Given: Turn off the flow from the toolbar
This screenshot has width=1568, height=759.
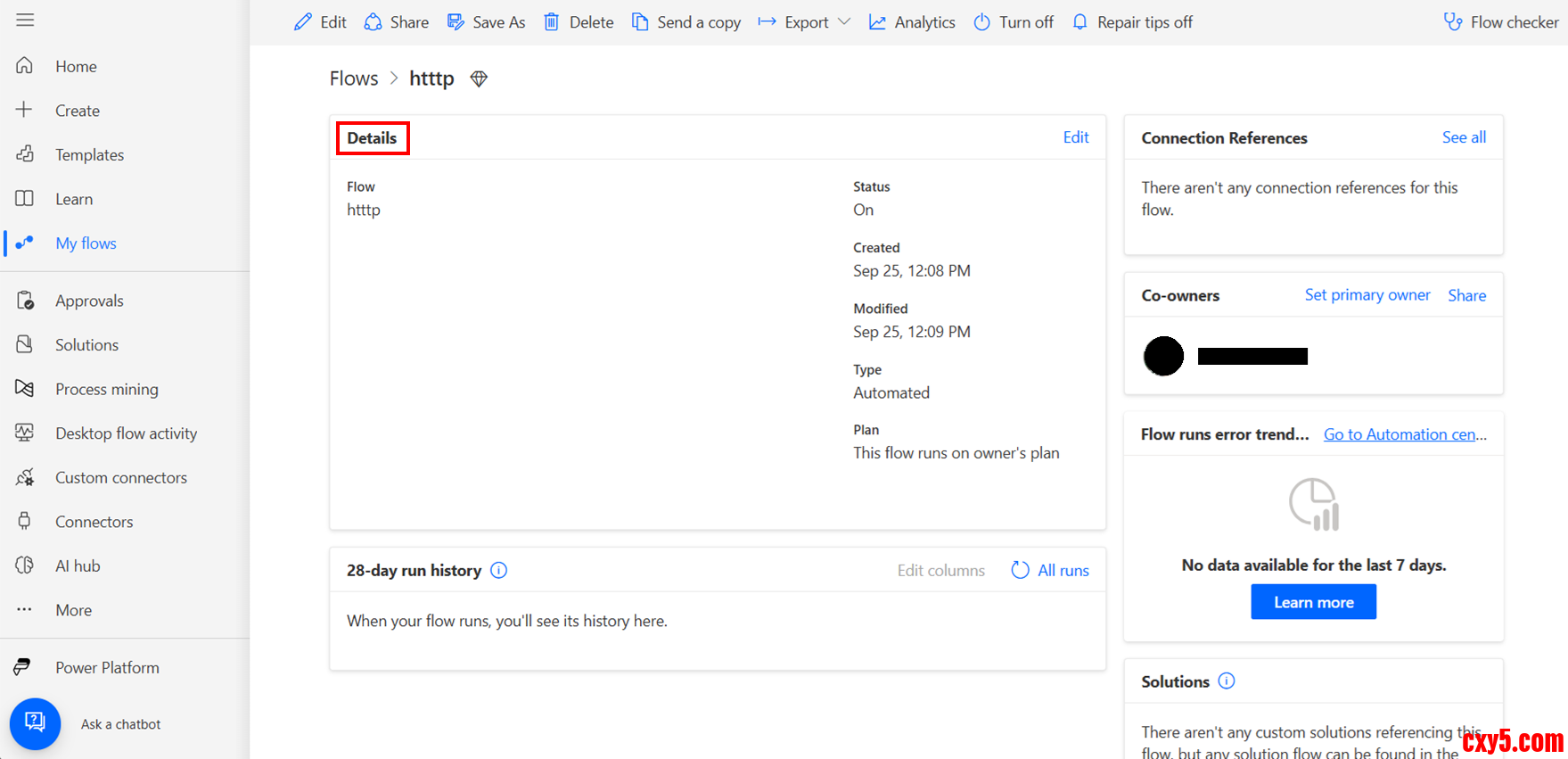Looking at the screenshot, I should 1014,22.
